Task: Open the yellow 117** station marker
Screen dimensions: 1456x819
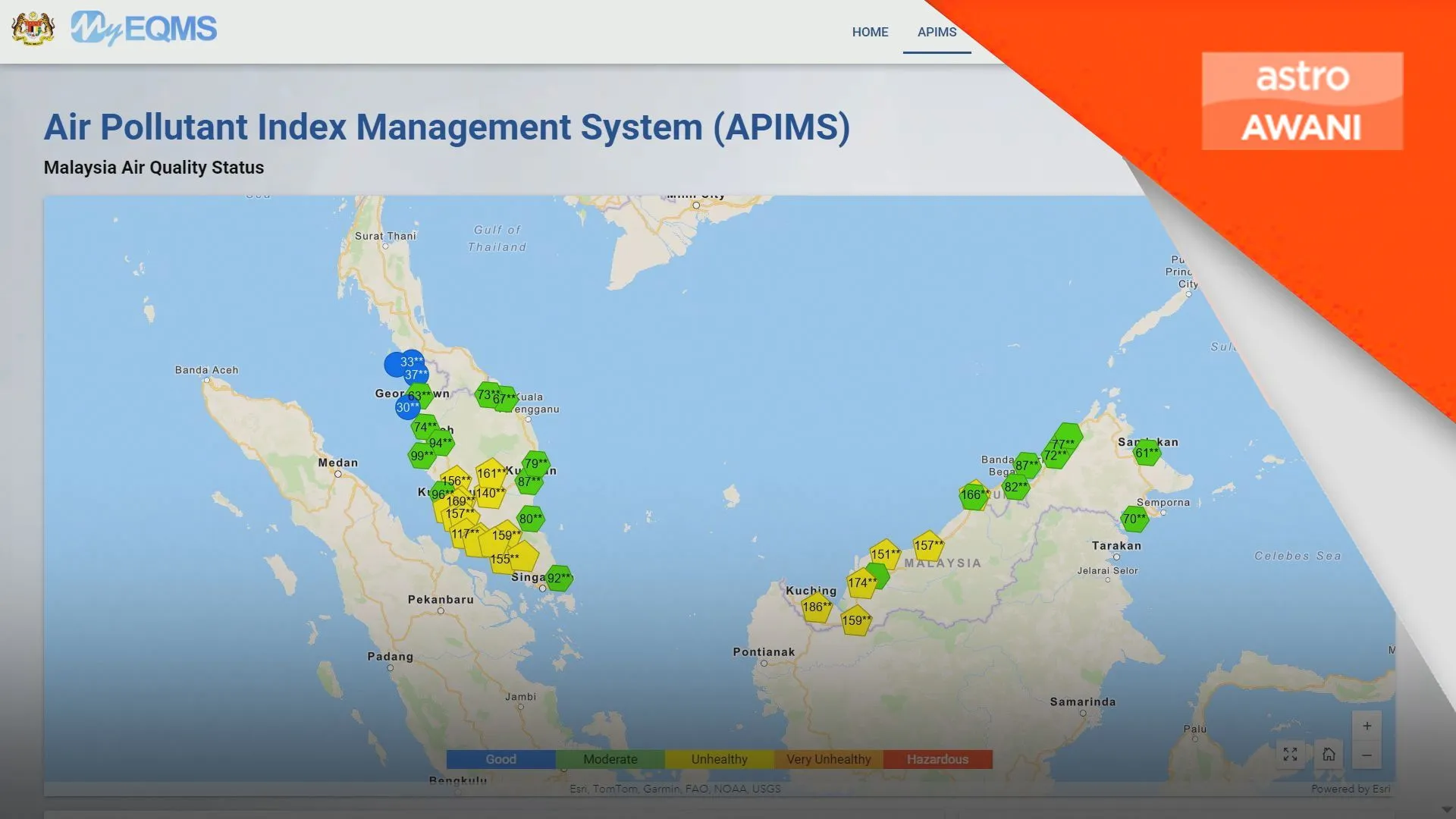Action: tap(464, 534)
